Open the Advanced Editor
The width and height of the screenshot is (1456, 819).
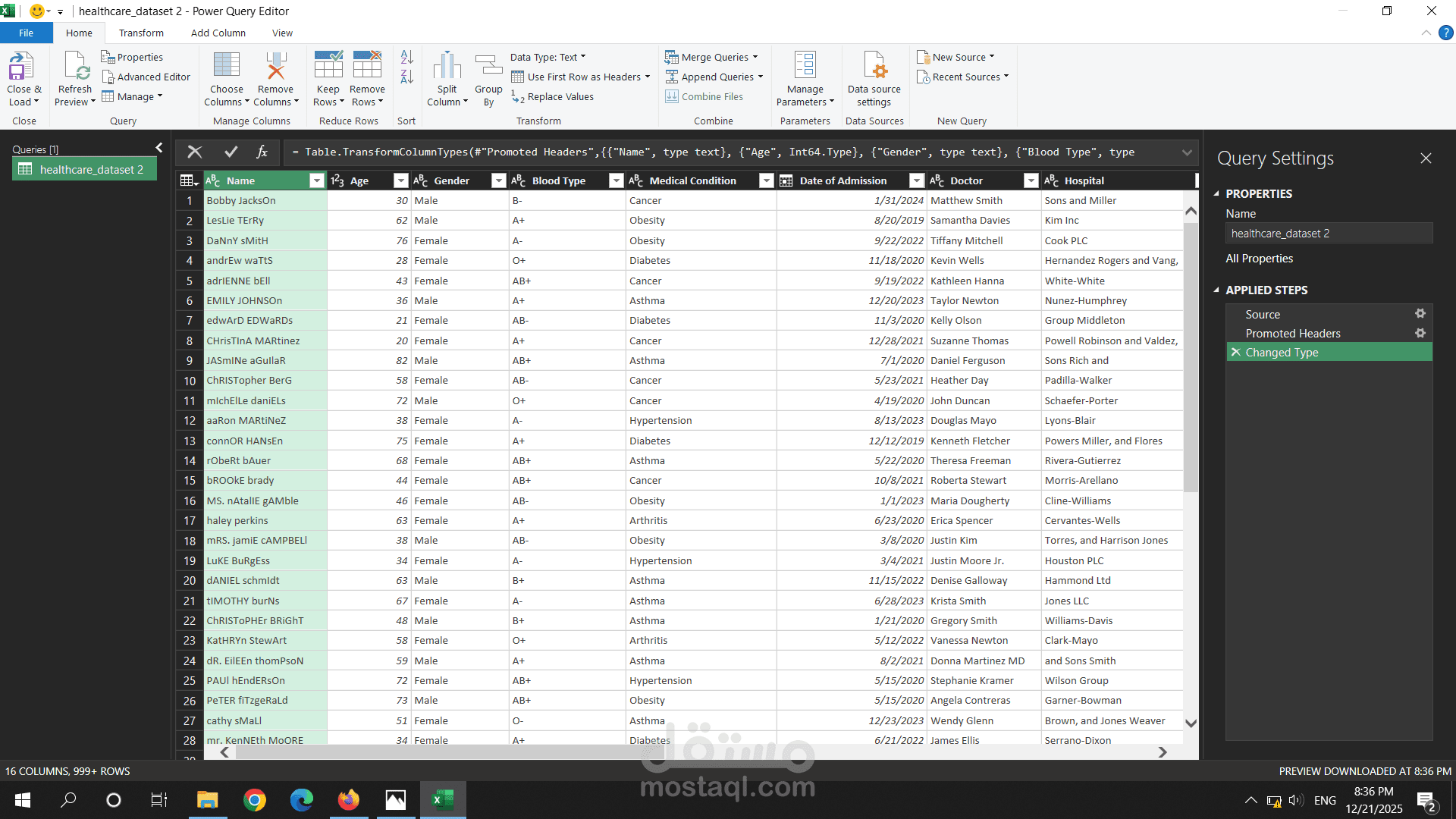point(146,77)
